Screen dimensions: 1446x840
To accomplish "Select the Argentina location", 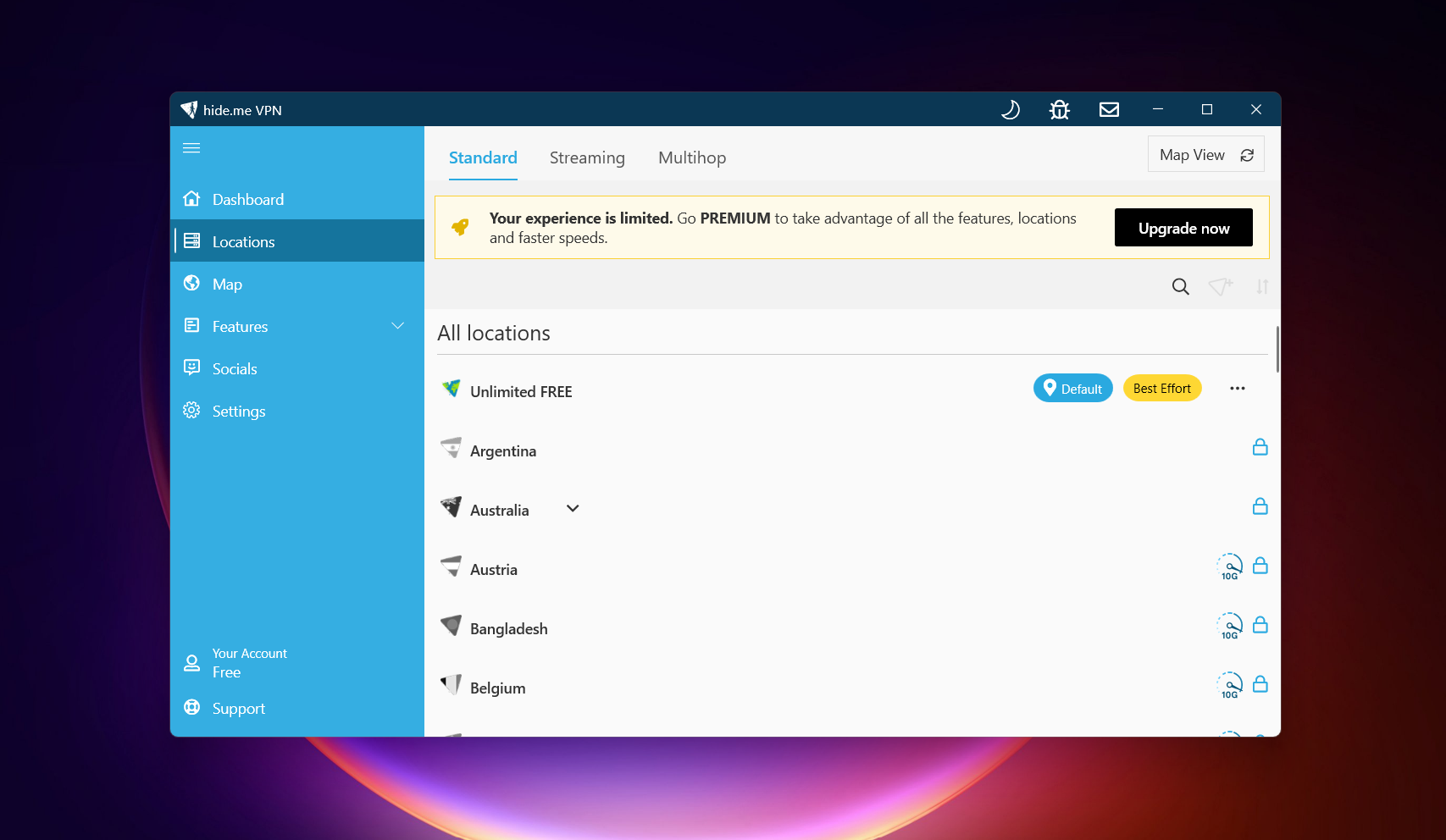I will (x=852, y=450).
